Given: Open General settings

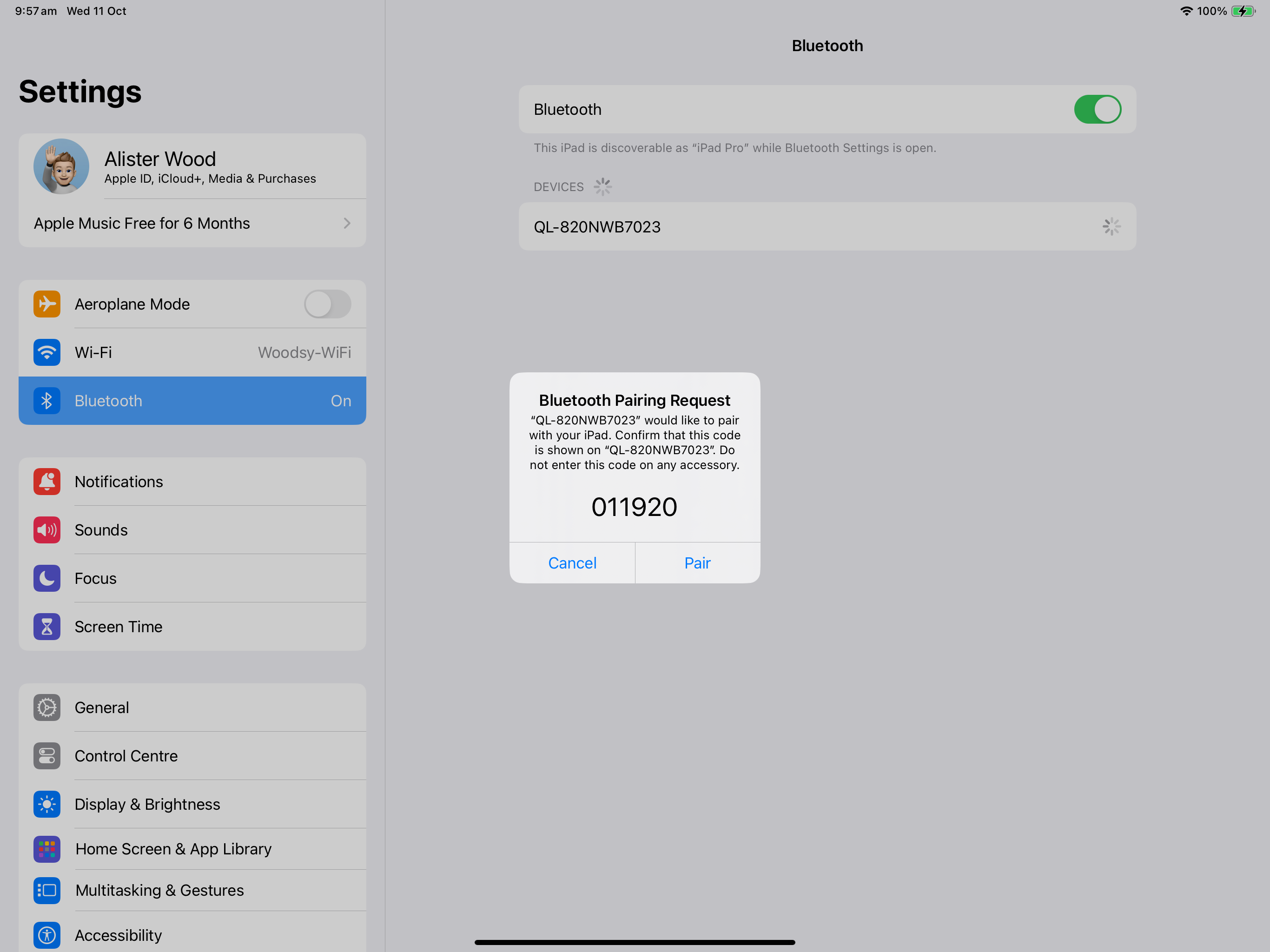Looking at the screenshot, I should [x=192, y=707].
